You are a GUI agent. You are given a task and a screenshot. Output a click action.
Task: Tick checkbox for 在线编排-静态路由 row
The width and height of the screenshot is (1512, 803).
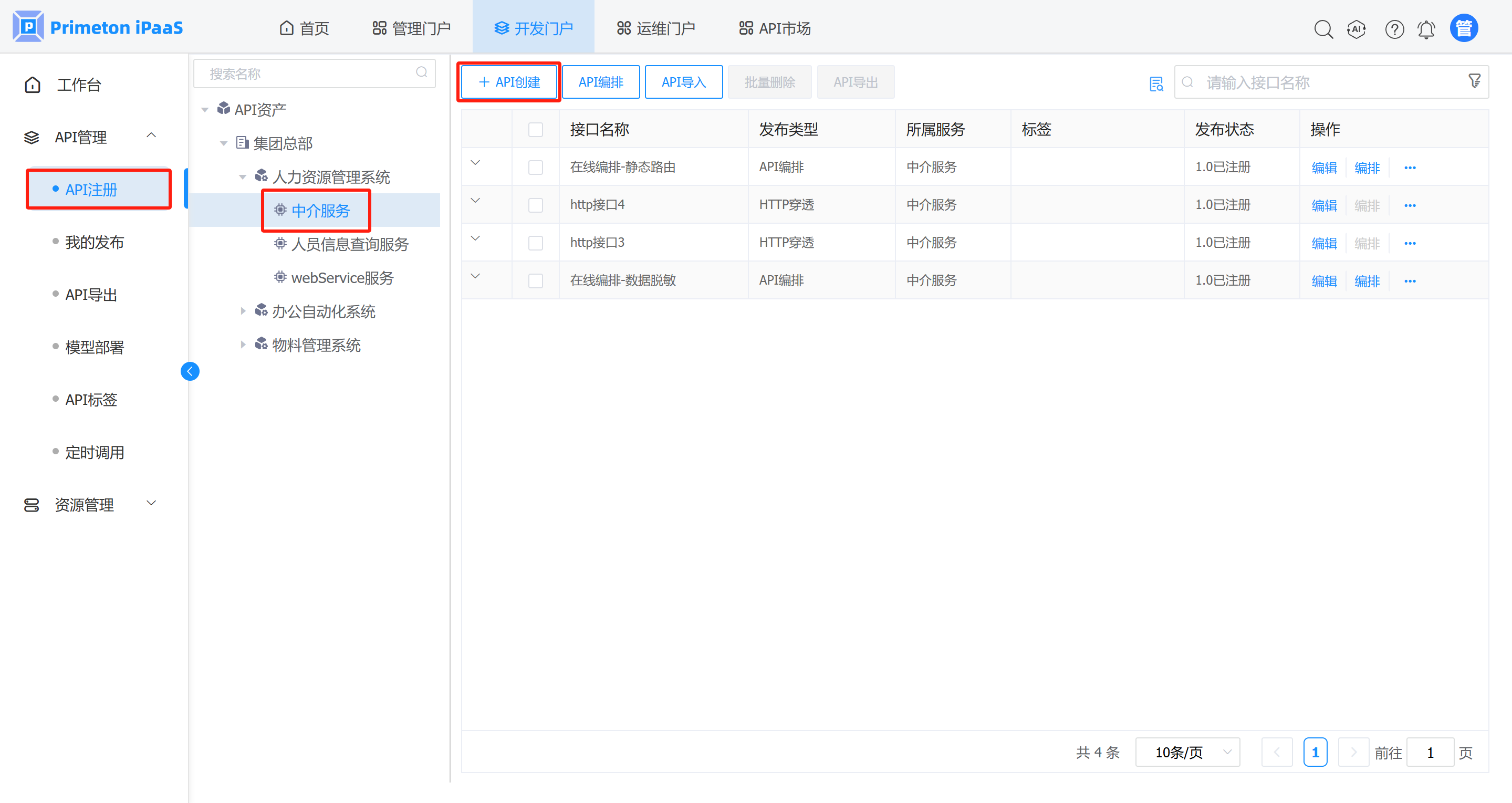click(535, 168)
